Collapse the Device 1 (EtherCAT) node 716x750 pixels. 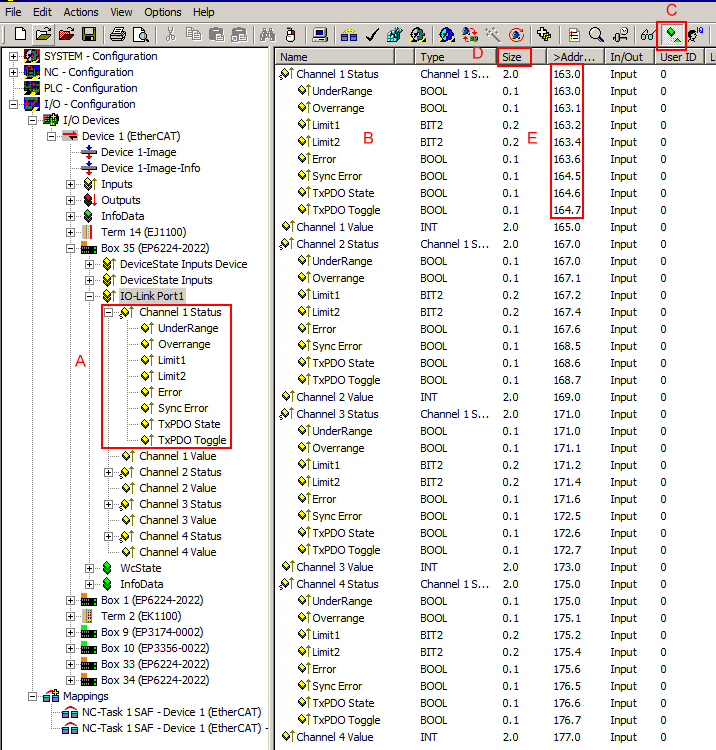click(x=51, y=136)
